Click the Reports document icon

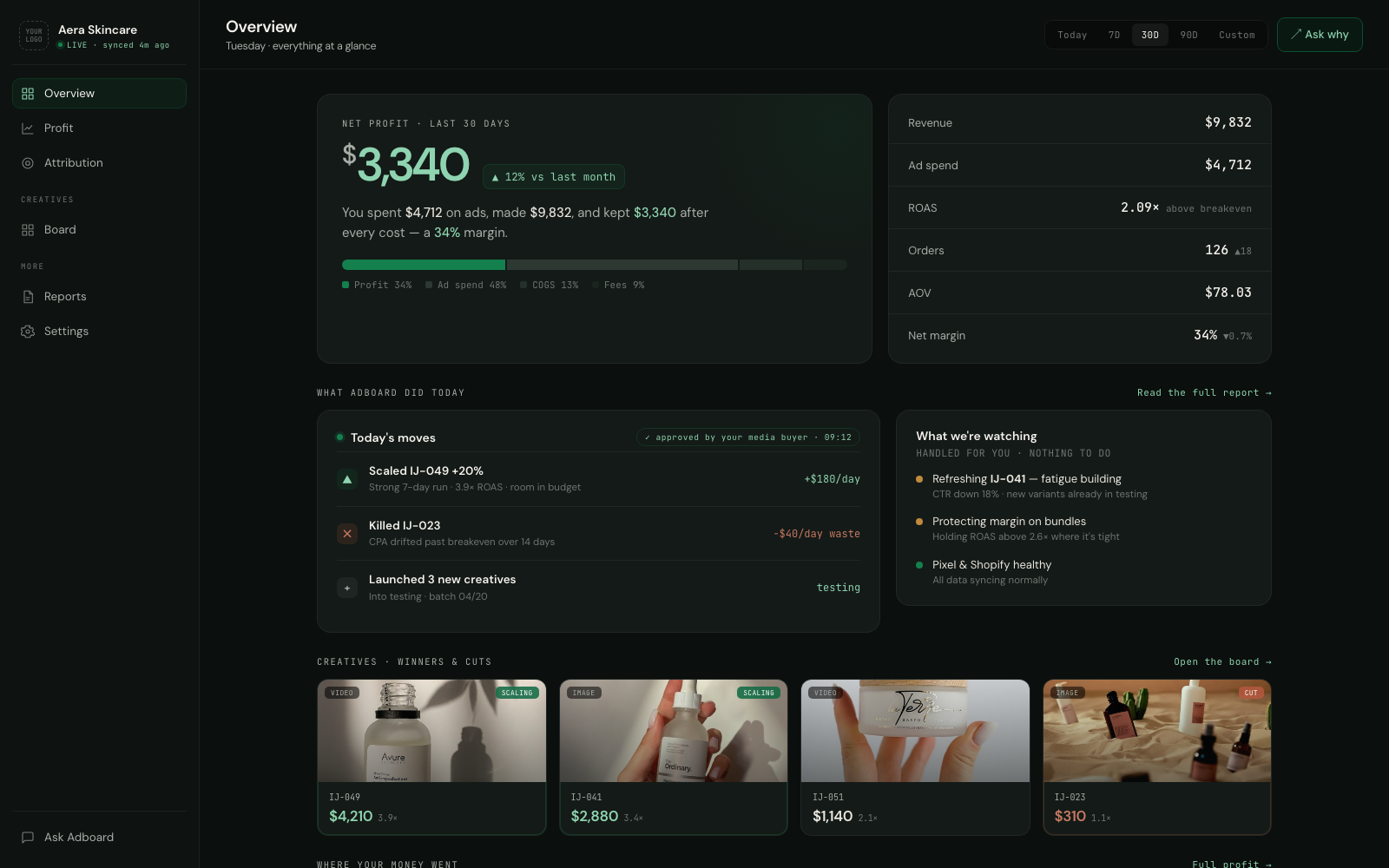pos(28,297)
